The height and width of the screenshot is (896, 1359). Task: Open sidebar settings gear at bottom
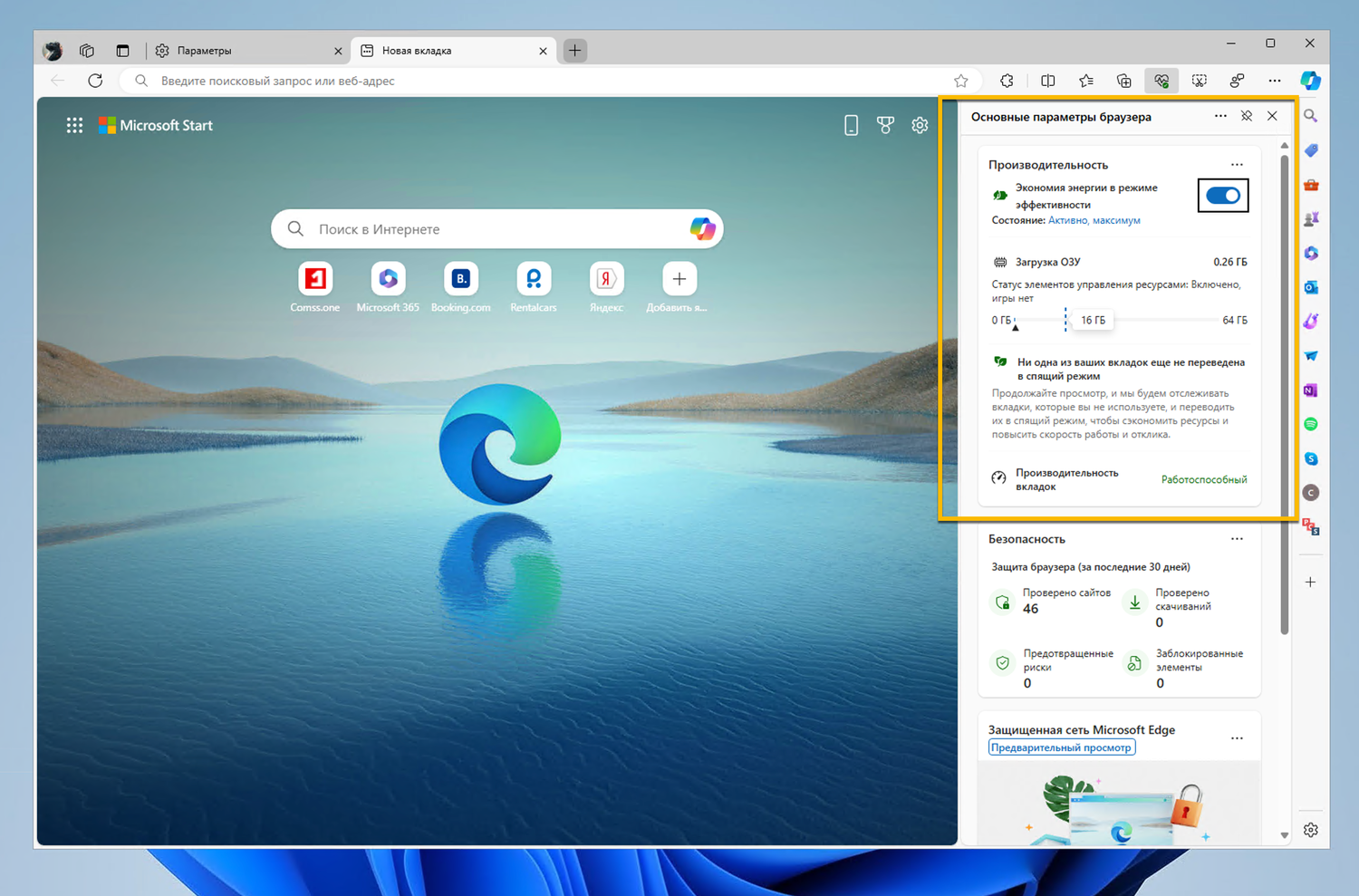click(1311, 830)
